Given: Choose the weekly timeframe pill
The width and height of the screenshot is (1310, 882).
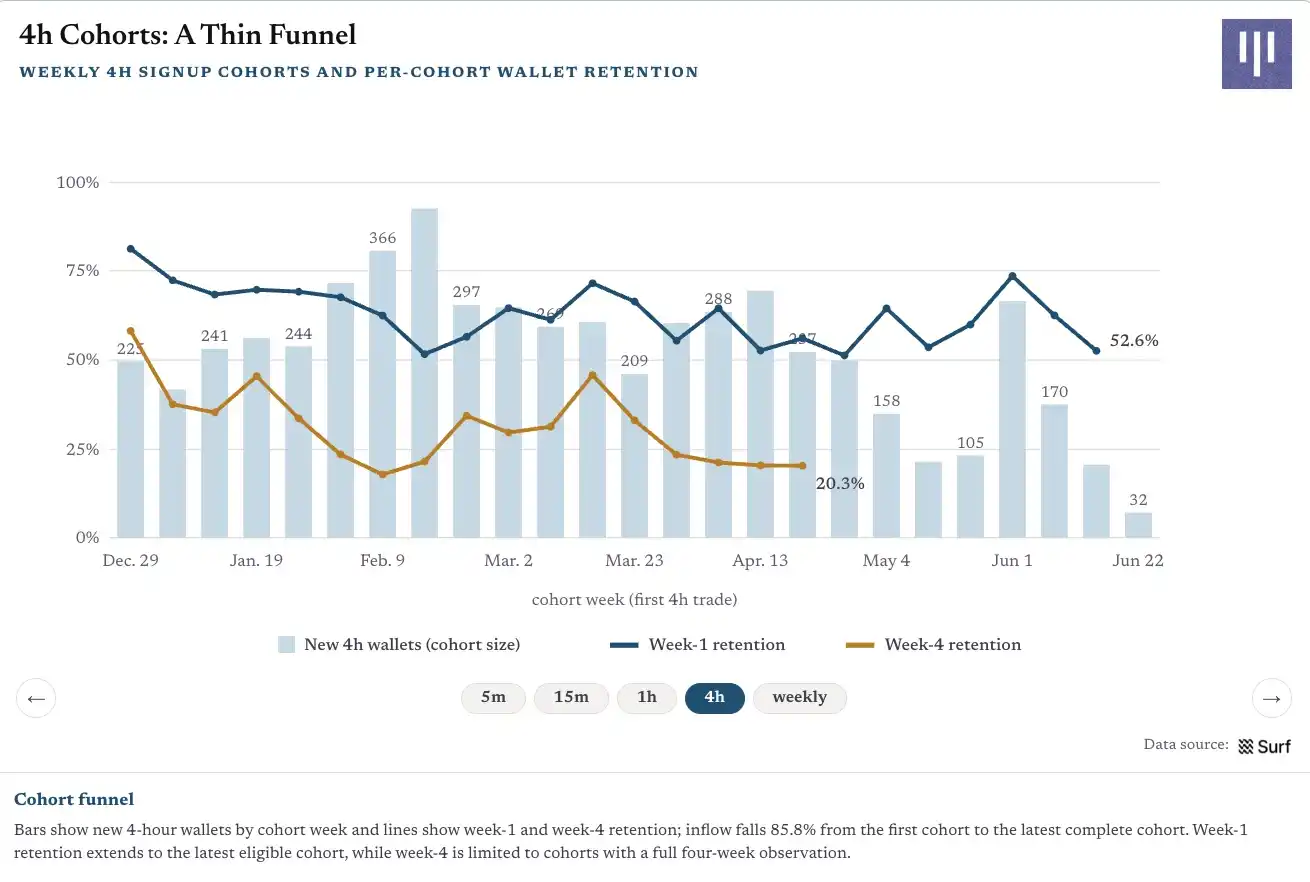Looking at the screenshot, I should 799,698.
